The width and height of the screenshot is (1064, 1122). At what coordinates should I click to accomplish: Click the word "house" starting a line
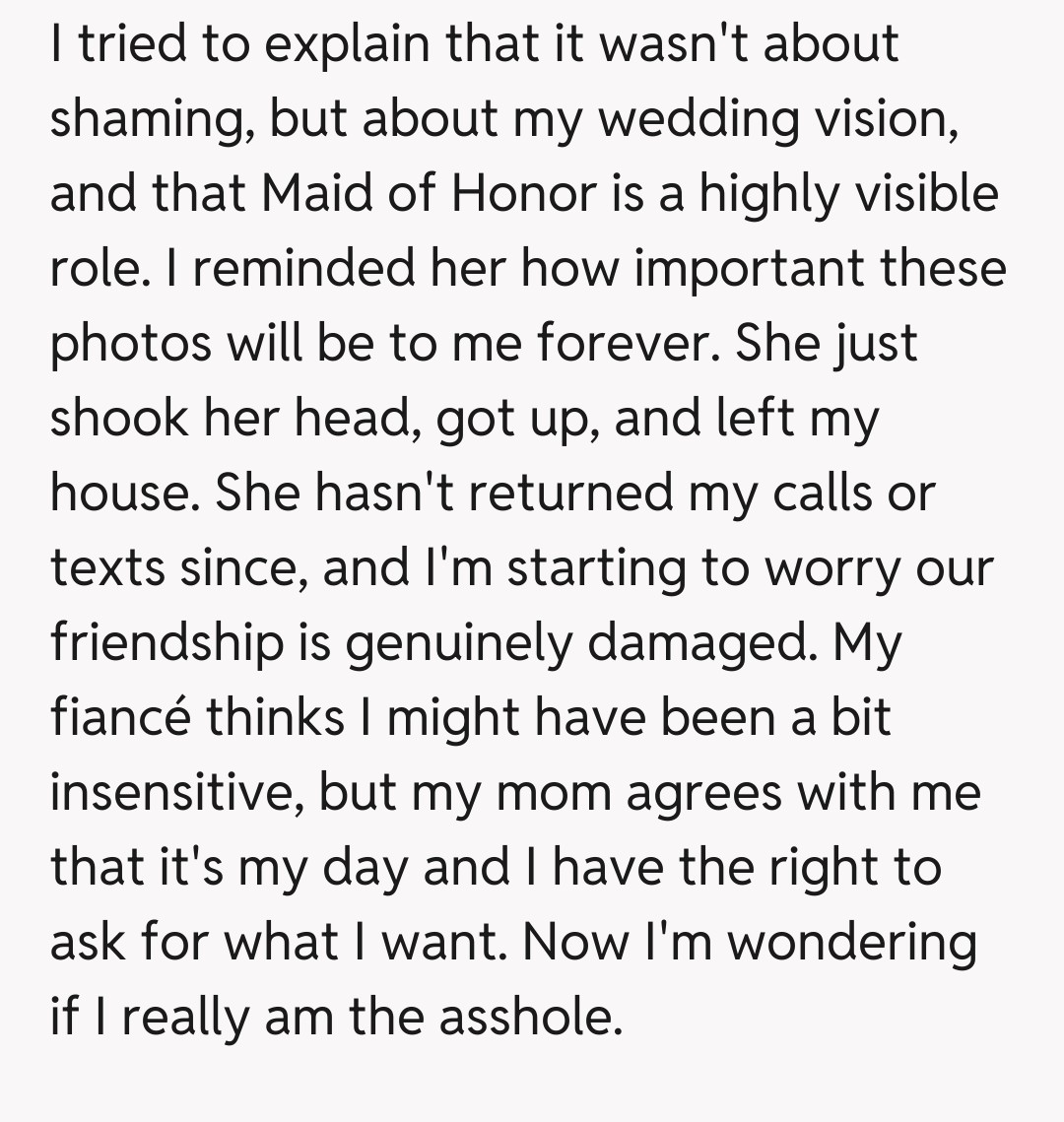pos(121,492)
